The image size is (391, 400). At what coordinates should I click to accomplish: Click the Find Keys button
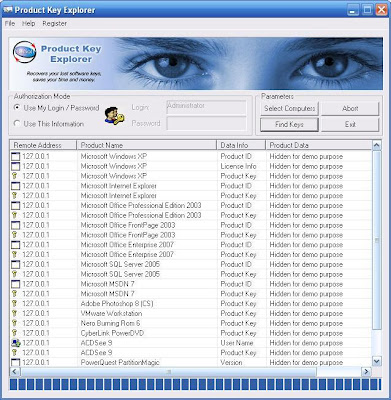(289, 124)
